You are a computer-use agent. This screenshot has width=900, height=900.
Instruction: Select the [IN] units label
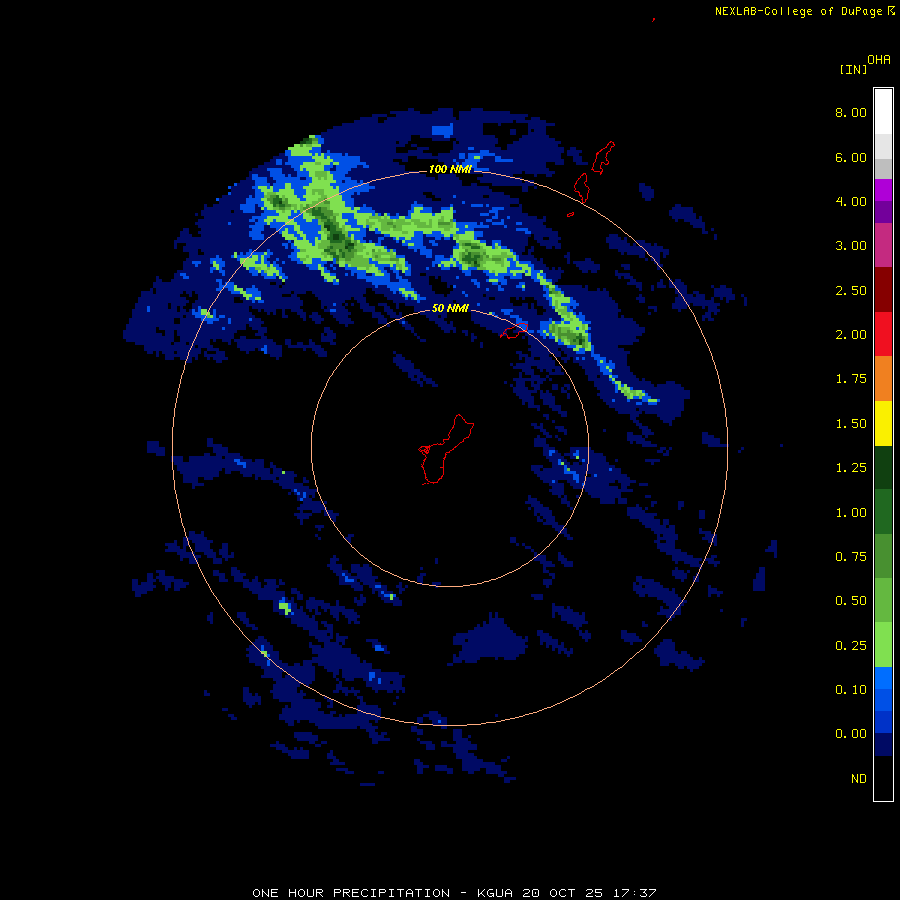(x=853, y=69)
